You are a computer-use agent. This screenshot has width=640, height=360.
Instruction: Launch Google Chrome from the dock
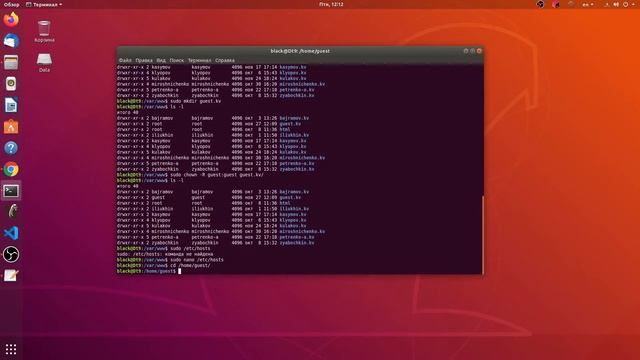point(11,169)
